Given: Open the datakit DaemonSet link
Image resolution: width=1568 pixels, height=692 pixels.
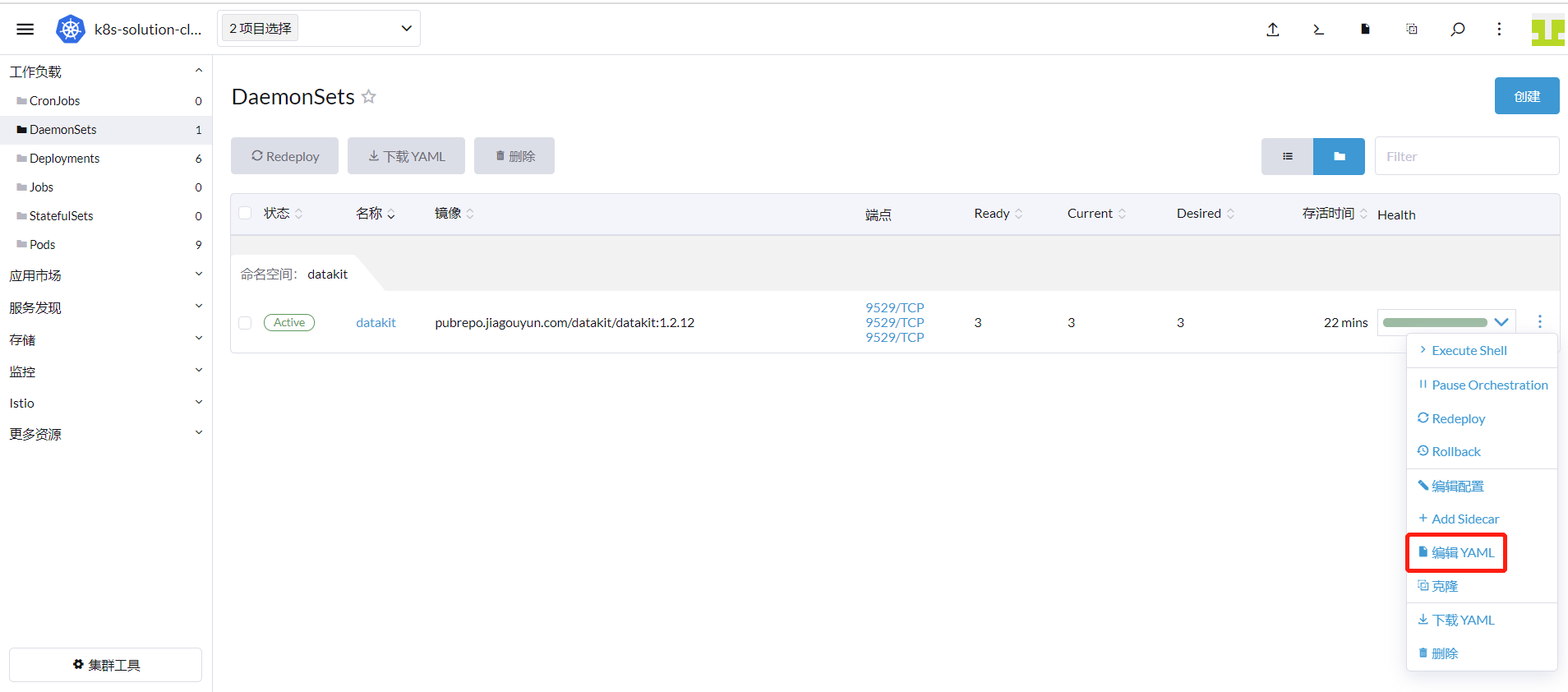Looking at the screenshot, I should 376,323.
